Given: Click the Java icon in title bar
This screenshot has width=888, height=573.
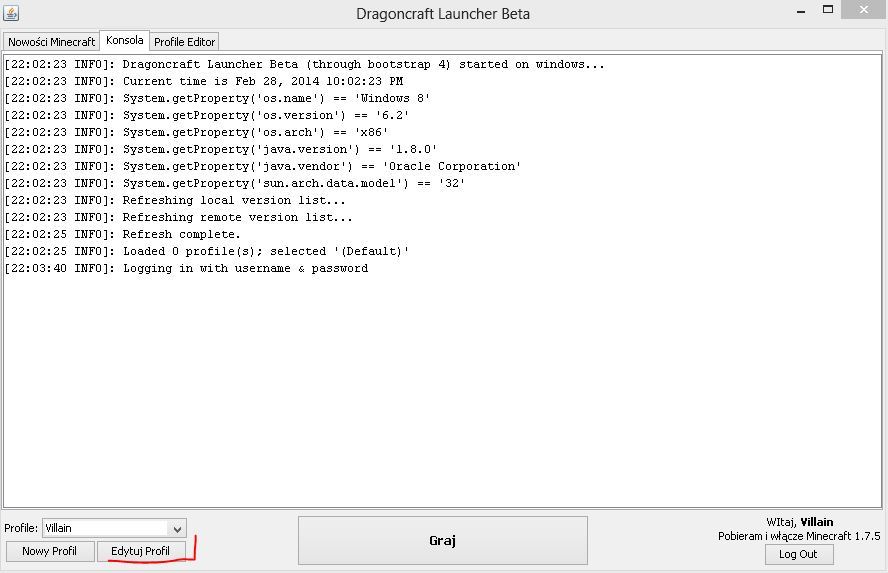Looking at the screenshot, I should coord(11,12).
